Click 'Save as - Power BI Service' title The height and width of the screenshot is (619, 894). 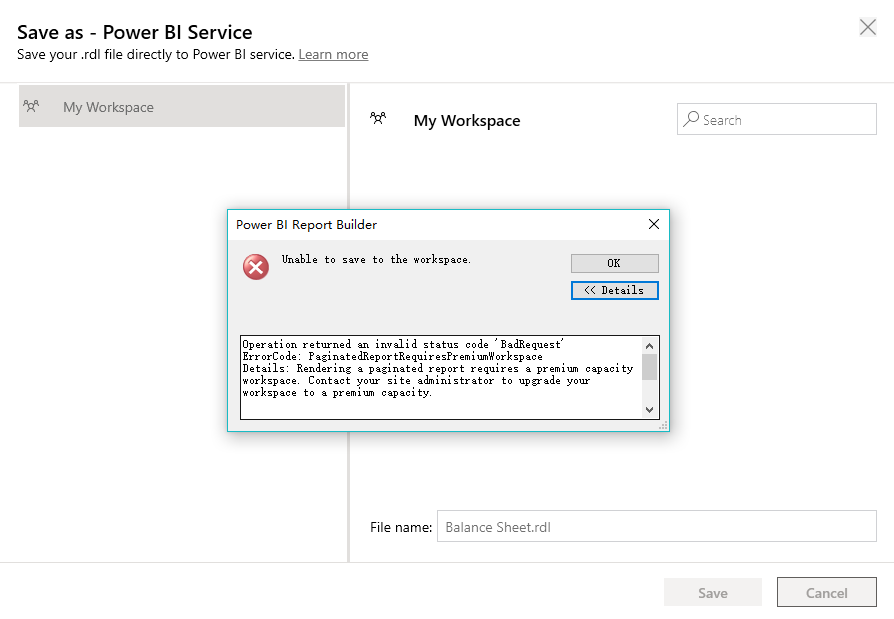point(135,32)
